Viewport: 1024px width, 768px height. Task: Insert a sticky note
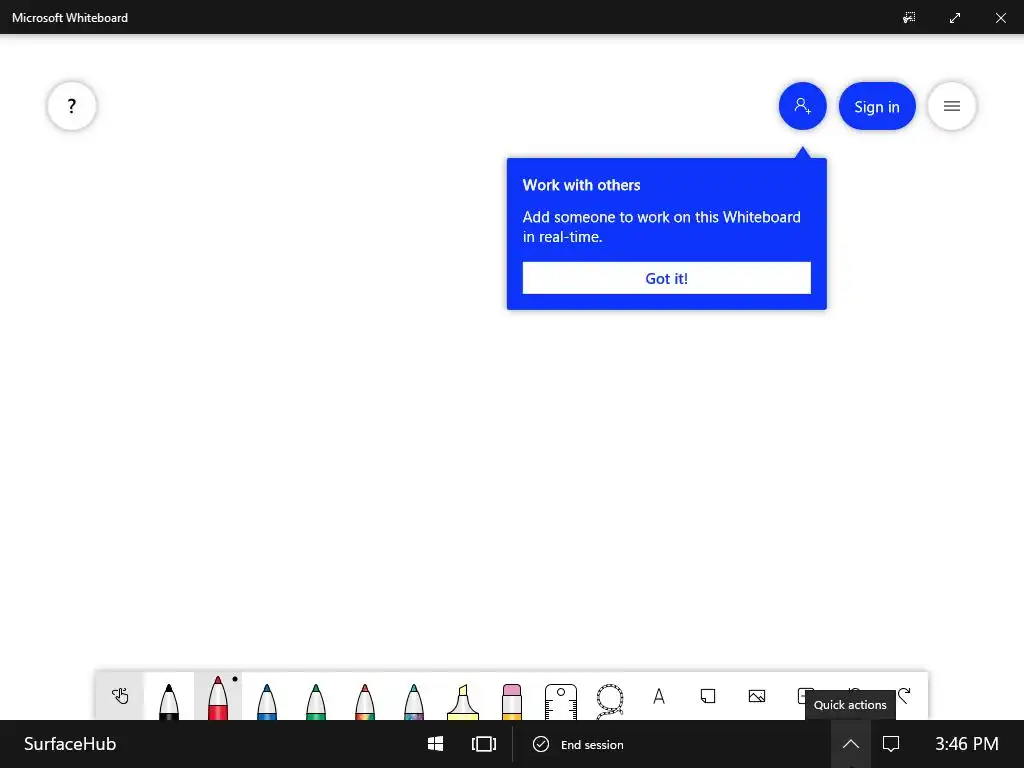click(x=708, y=696)
